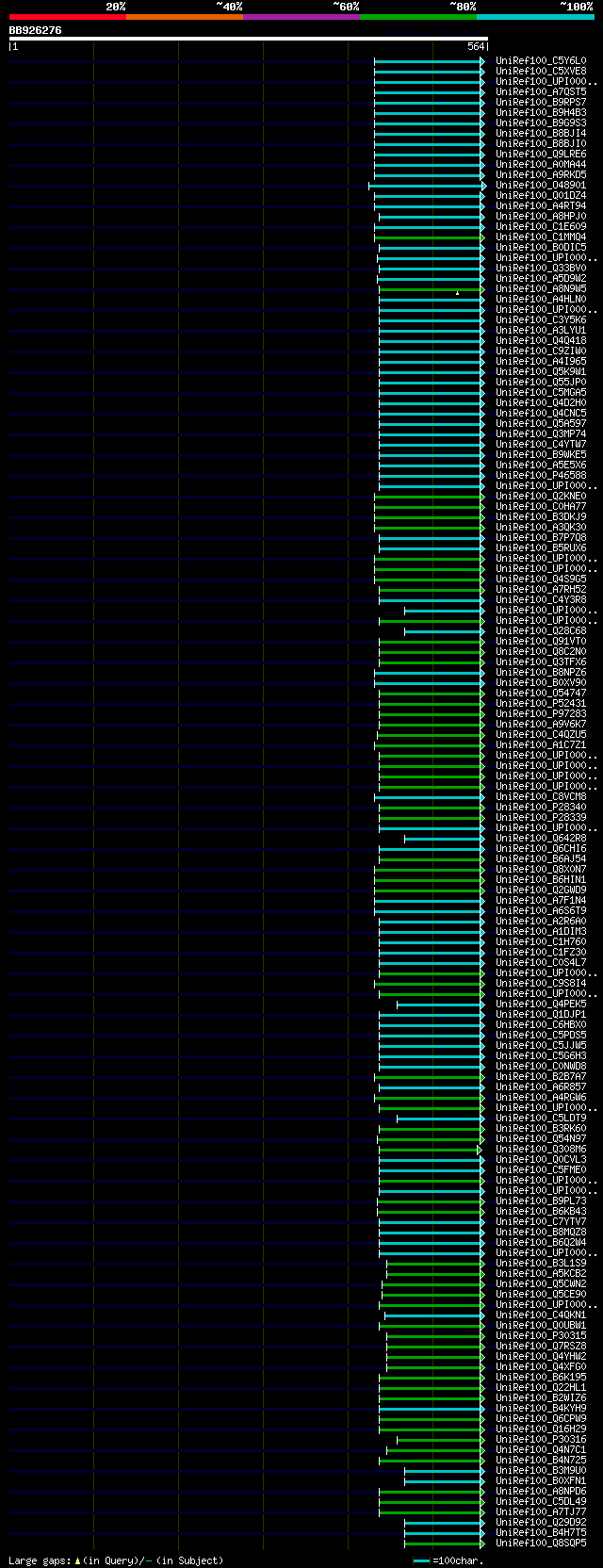Select hit label UniRef100_C4QKN1
This screenshot has height=1568, width=603.
[541, 1315]
